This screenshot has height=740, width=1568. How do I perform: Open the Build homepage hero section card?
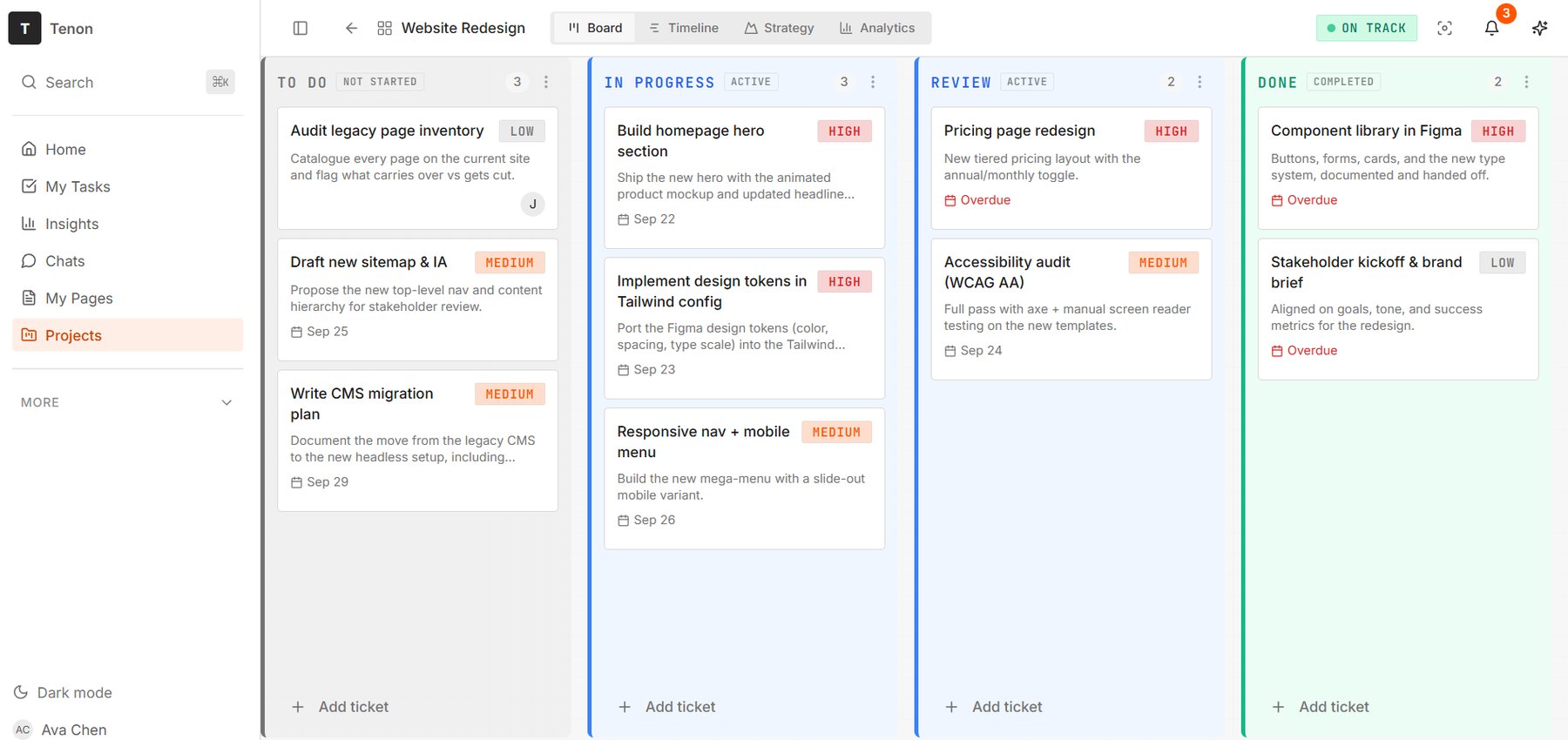pyautogui.click(x=744, y=178)
